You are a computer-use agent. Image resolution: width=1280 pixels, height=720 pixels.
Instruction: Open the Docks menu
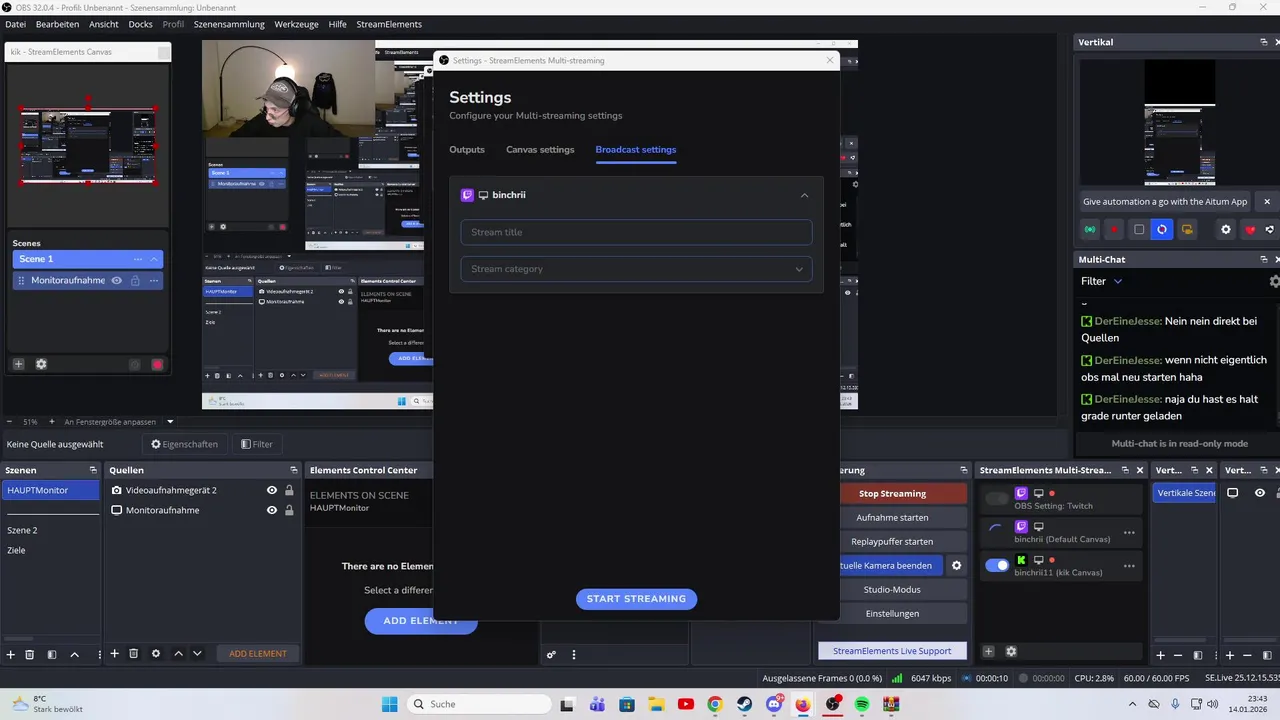coord(140,24)
